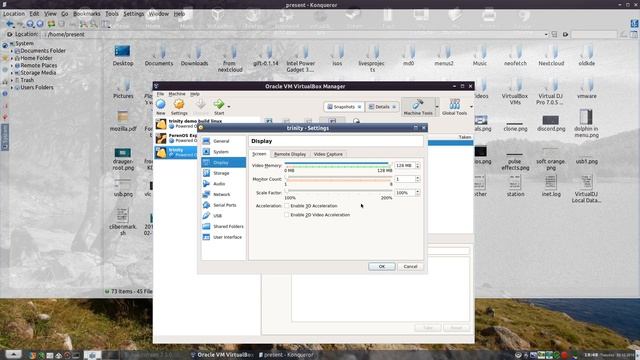Adjust the Video Memory spinner arrows

418,165
